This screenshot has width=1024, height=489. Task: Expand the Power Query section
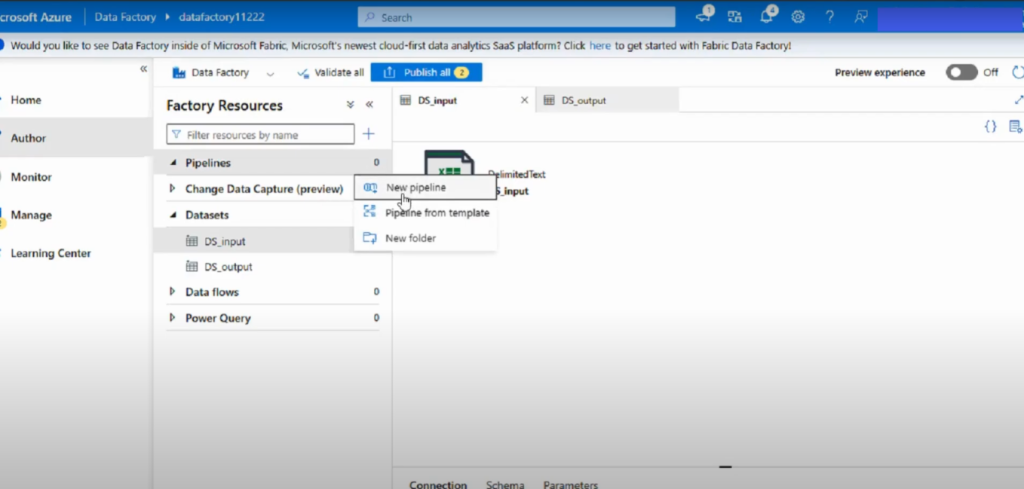click(173, 318)
